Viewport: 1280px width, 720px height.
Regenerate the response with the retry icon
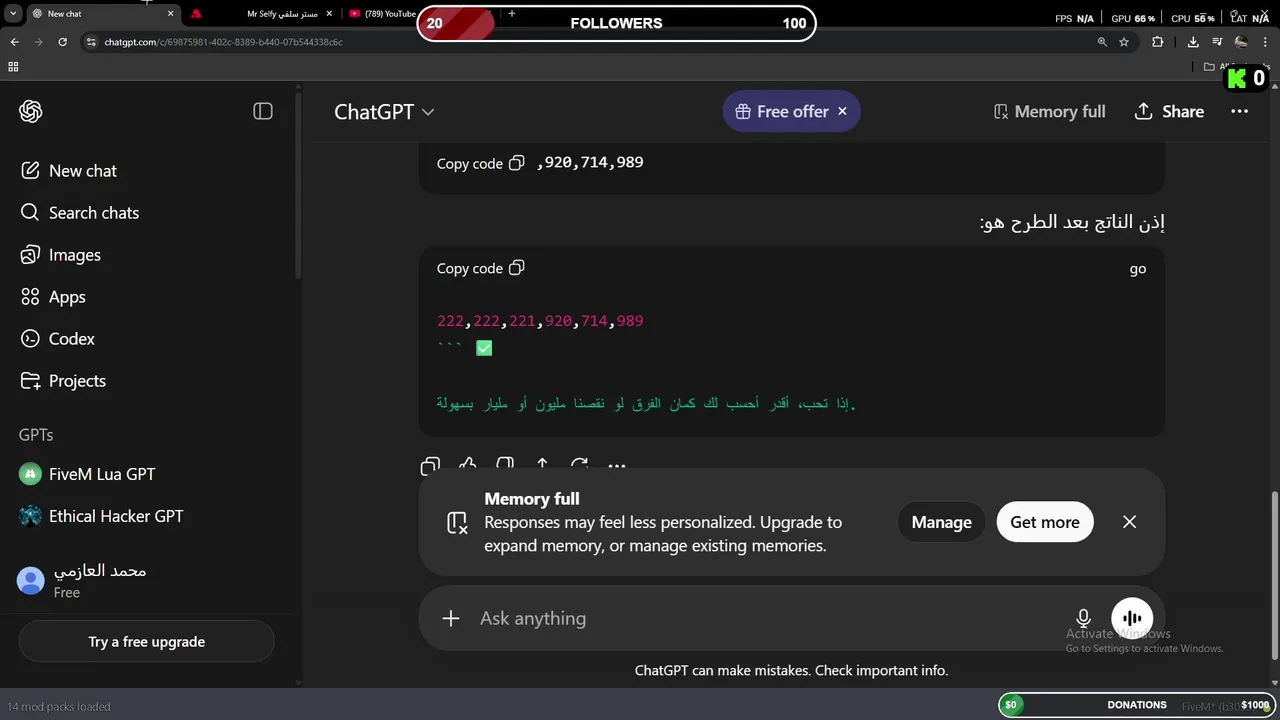[x=579, y=466]
